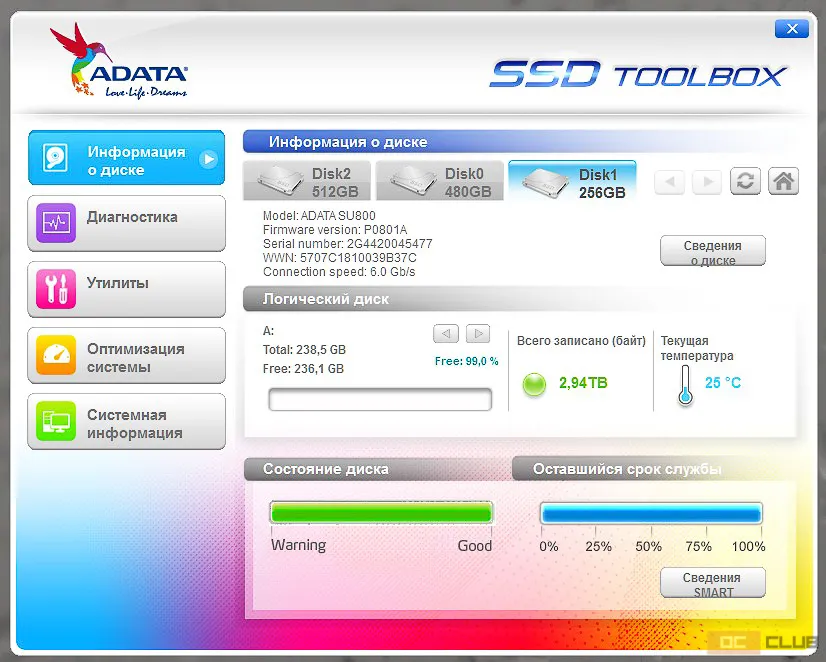Click the play arrow on Информация о диске
Screen dimensions: 826x662
point(209,159)
